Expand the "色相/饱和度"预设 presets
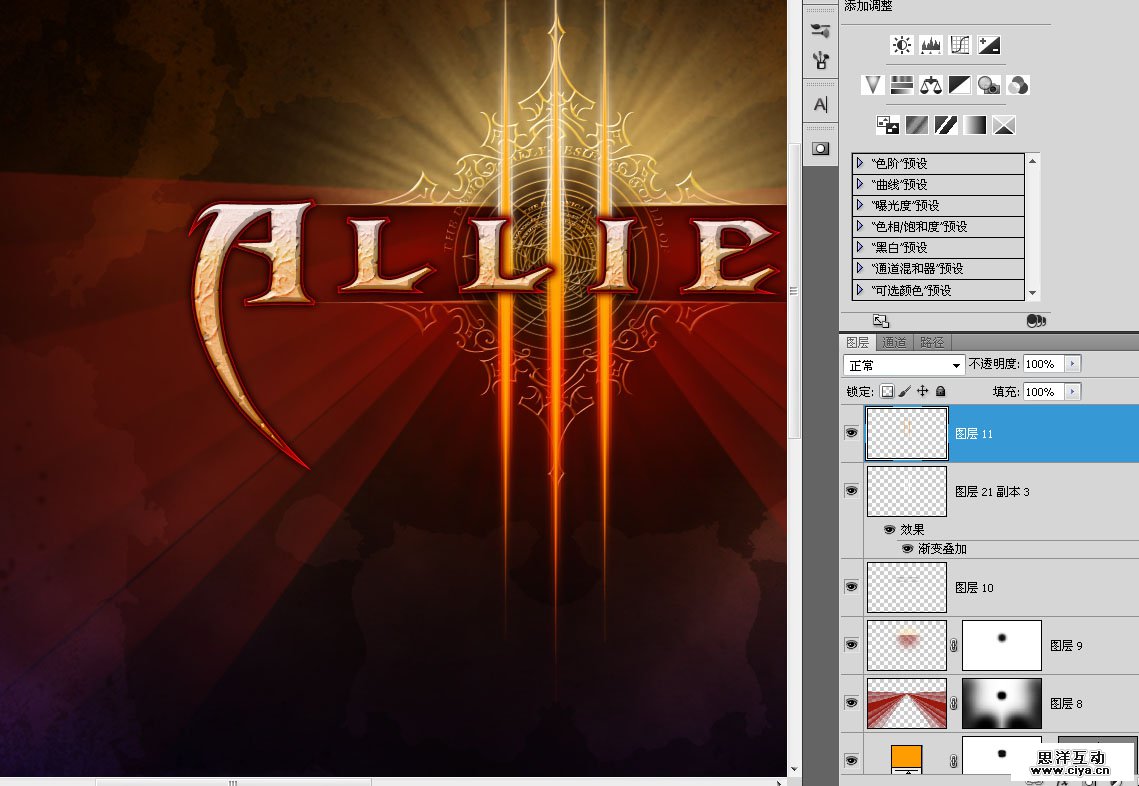The height and width of the screenshot is (786, 1139). pos(860,226)
